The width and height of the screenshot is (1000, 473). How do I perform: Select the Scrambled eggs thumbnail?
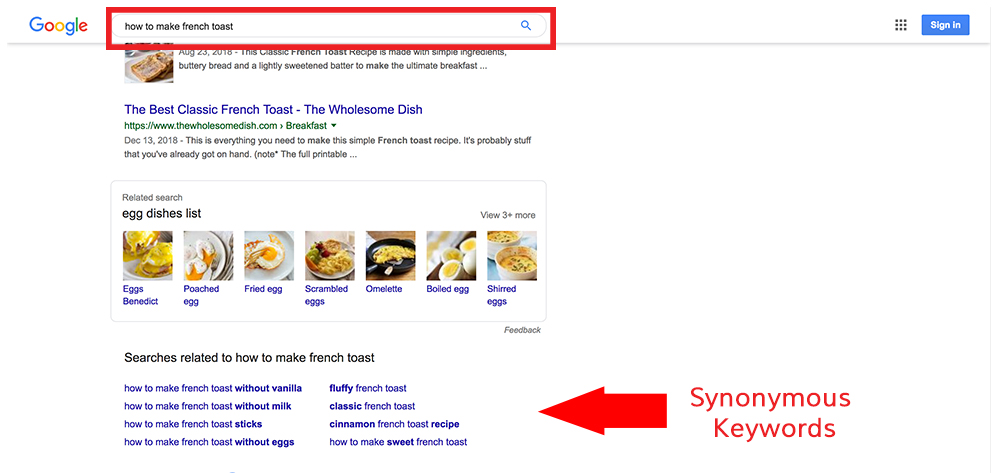point(330,256)
